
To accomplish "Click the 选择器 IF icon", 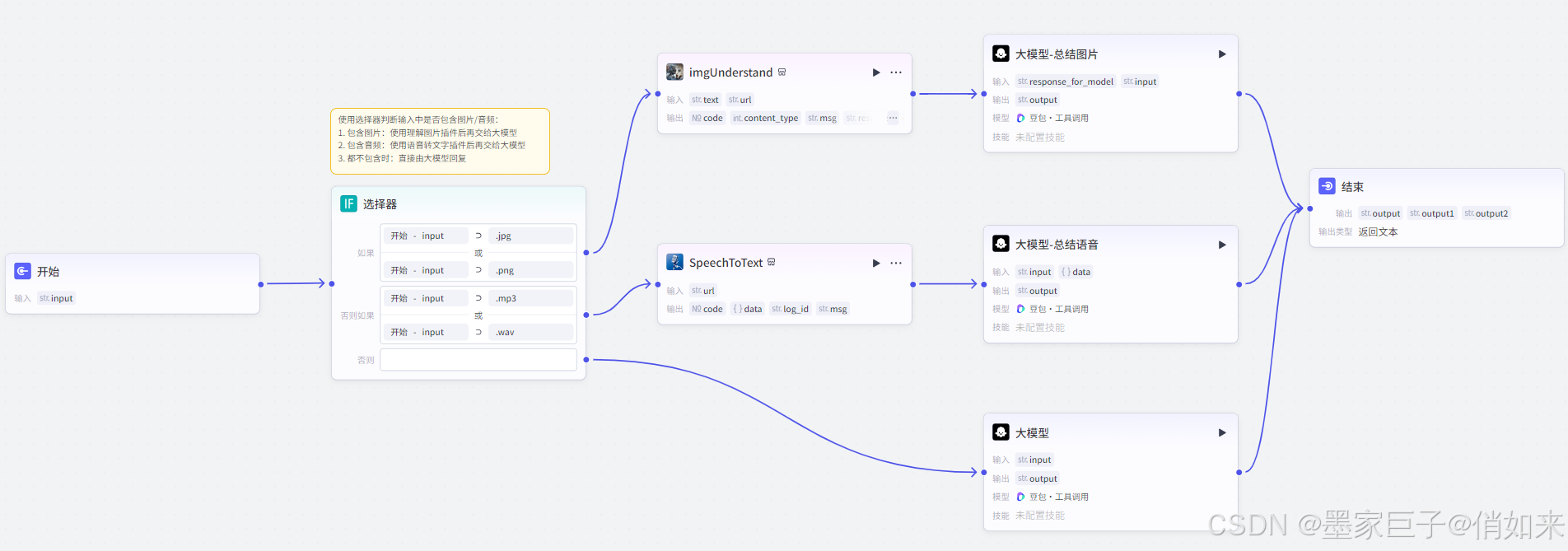I will (348, 203).
